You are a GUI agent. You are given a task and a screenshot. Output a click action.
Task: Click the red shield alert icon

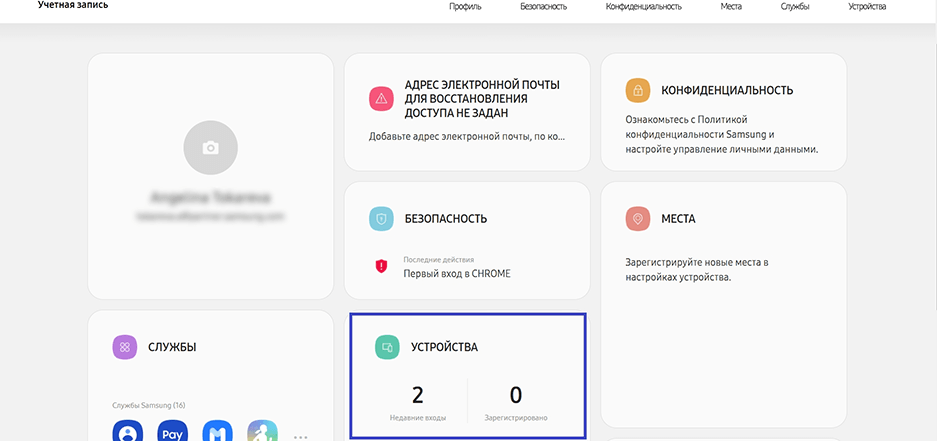coord(381,267)
